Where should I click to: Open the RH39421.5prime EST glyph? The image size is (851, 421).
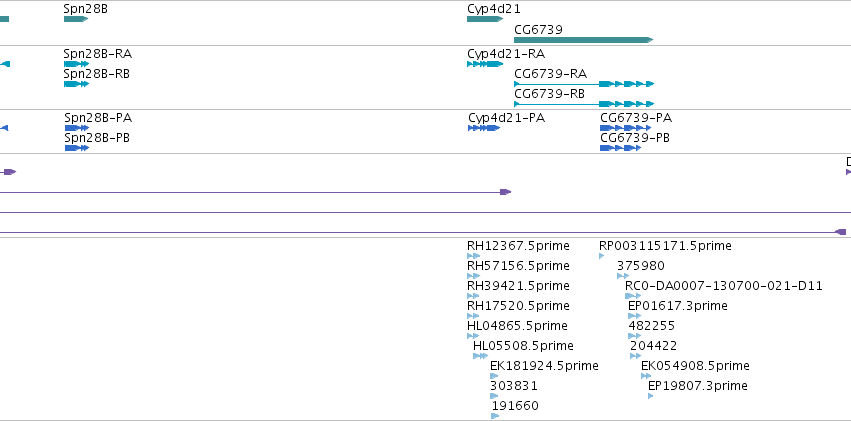pyautogui.click(x=473, y=296)
